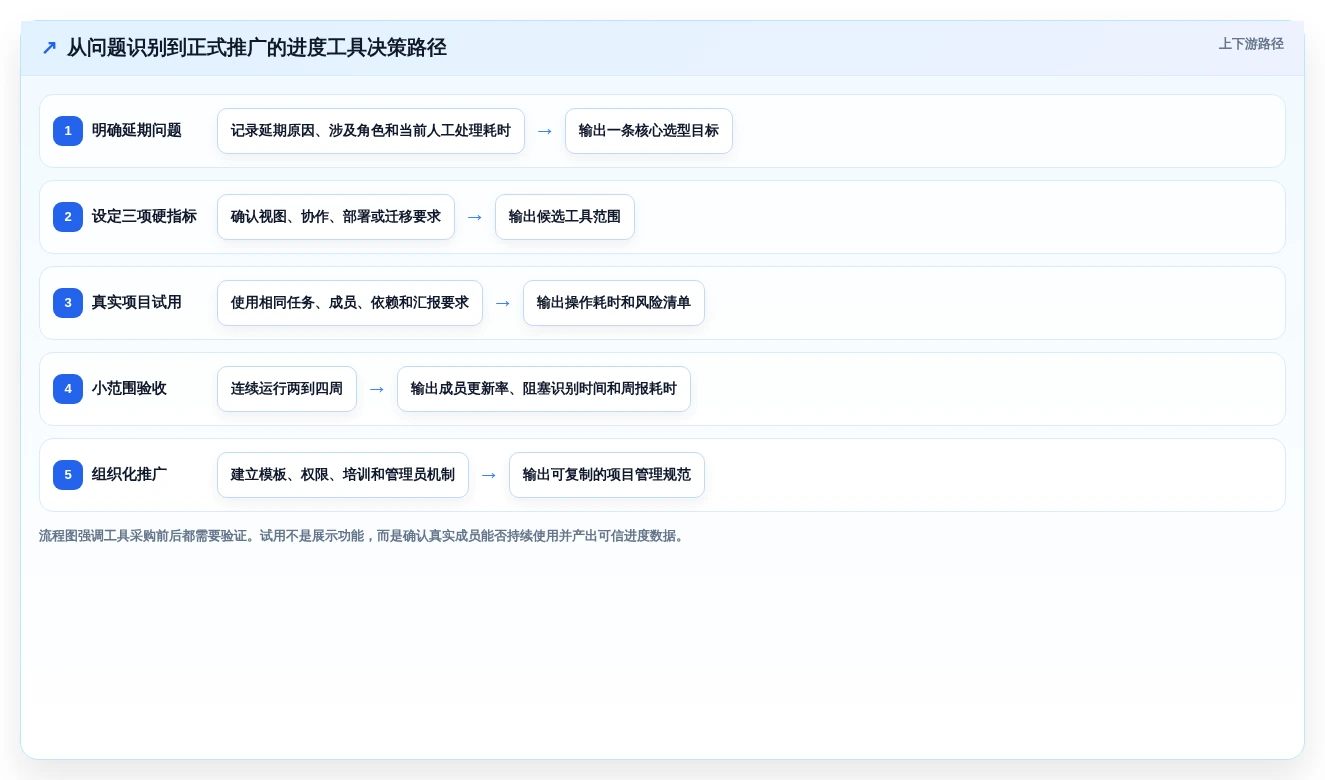Select the 连续运行两到四周 box
Image resolution: width=1325 pixels, height=780 pixels.
click(x=287, y=389)
